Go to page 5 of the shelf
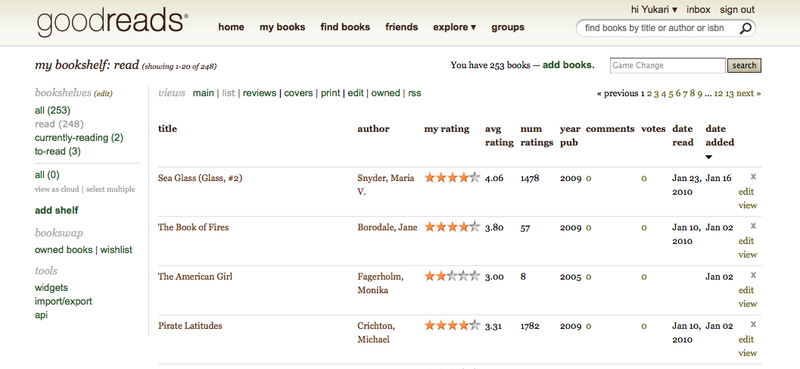The width and height of the screenshot is (800, 369). (671, 93)
